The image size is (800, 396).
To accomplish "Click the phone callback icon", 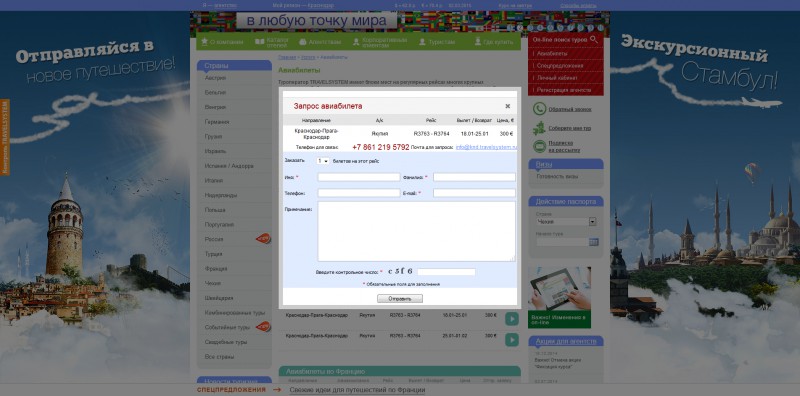I will tap(539, 109).
